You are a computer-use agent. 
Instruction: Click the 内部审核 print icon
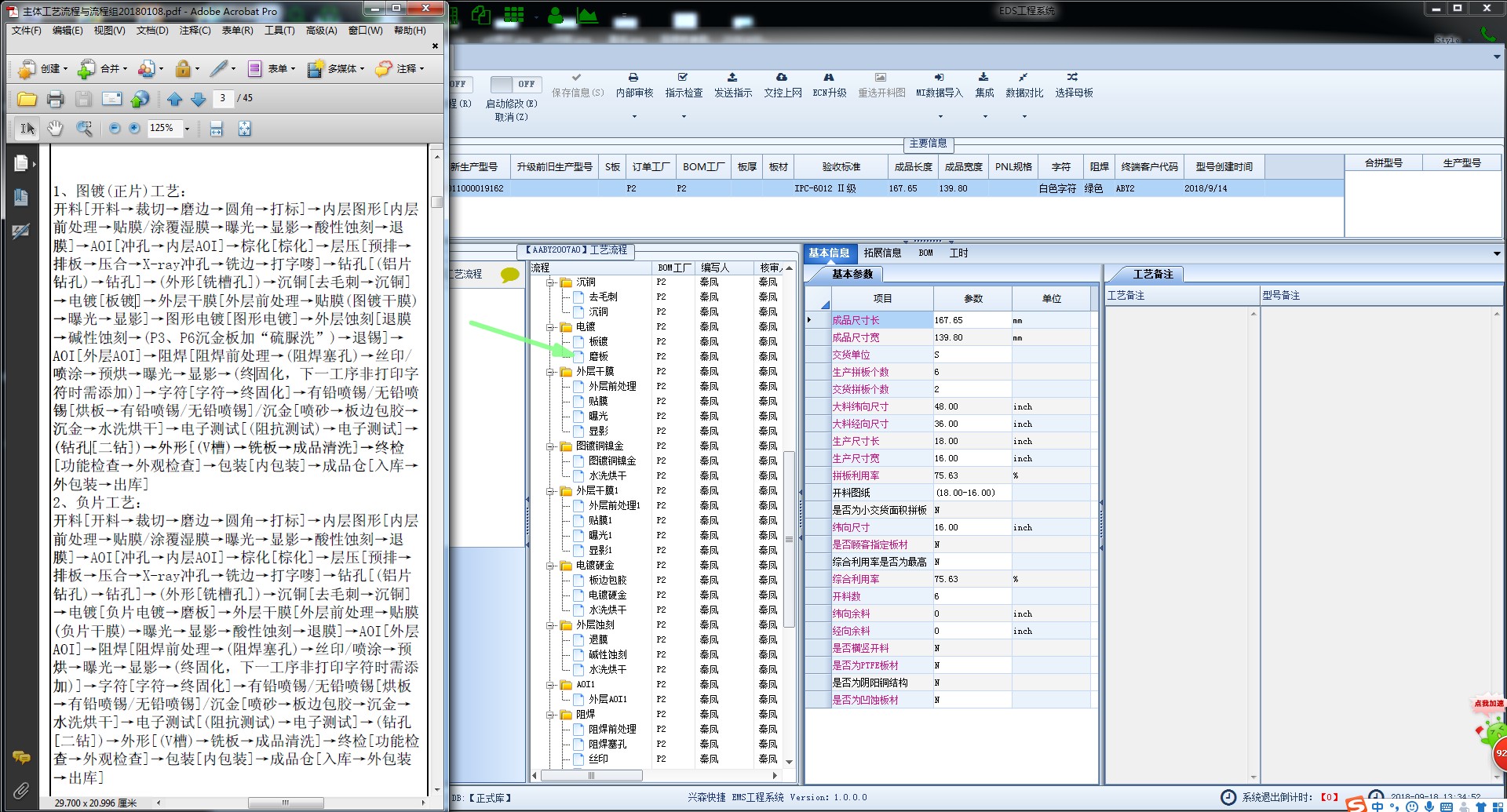(633, 78)
